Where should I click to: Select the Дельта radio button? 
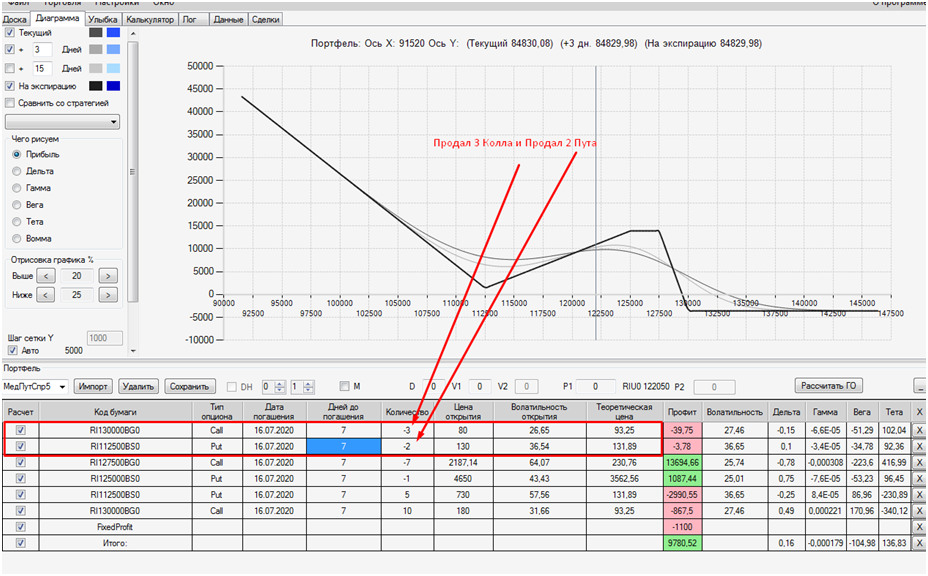[17, 171]
